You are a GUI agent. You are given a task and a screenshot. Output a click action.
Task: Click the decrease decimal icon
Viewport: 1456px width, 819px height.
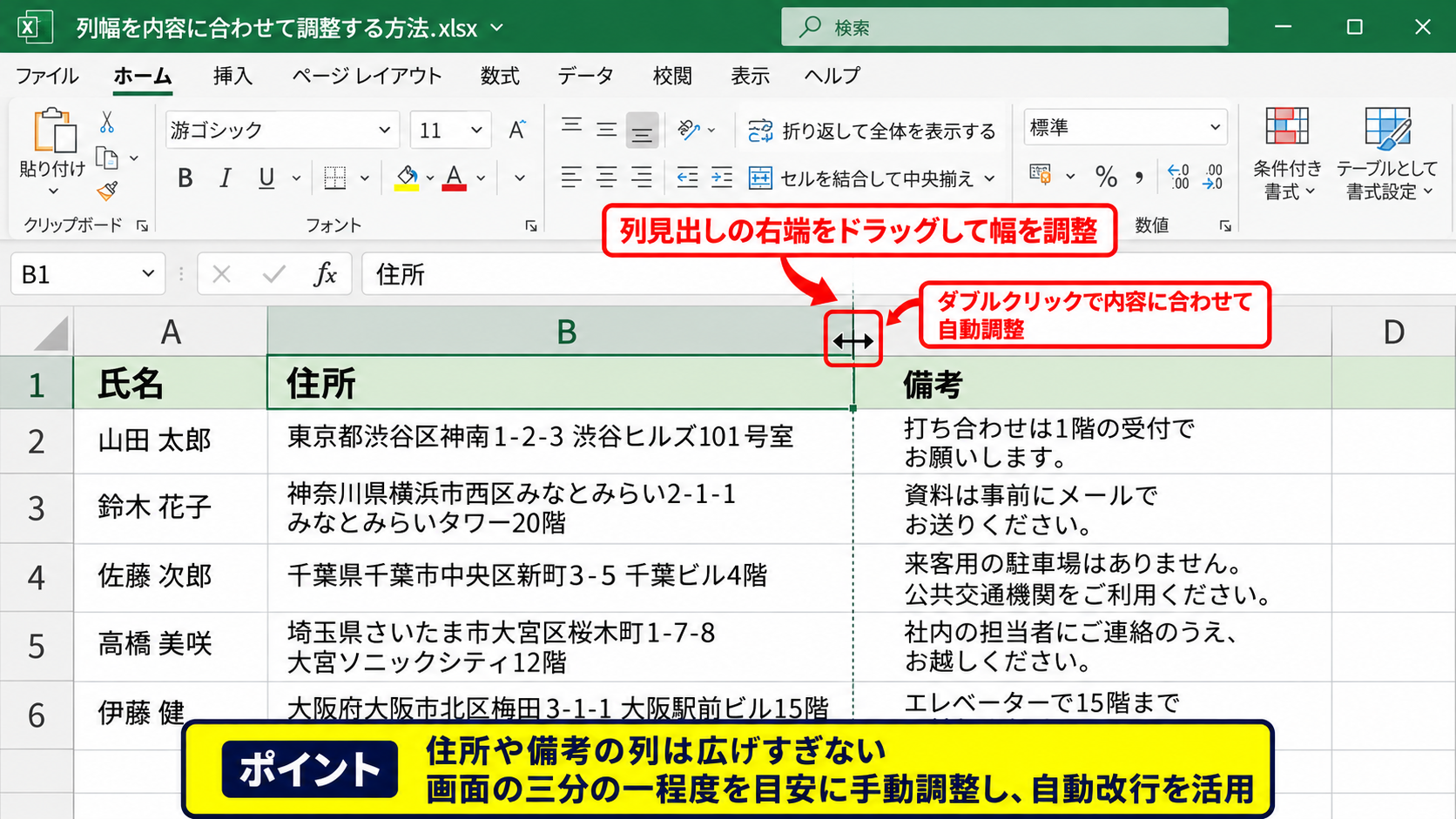(x=1212, y=177)
